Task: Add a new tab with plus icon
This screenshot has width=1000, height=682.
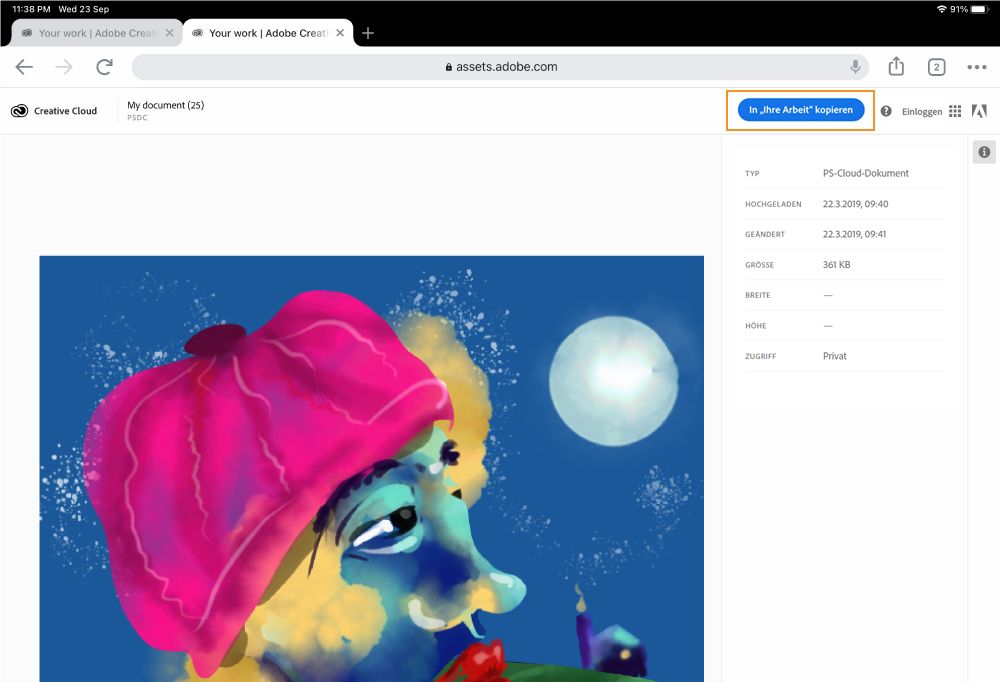Action: (368, 33)
